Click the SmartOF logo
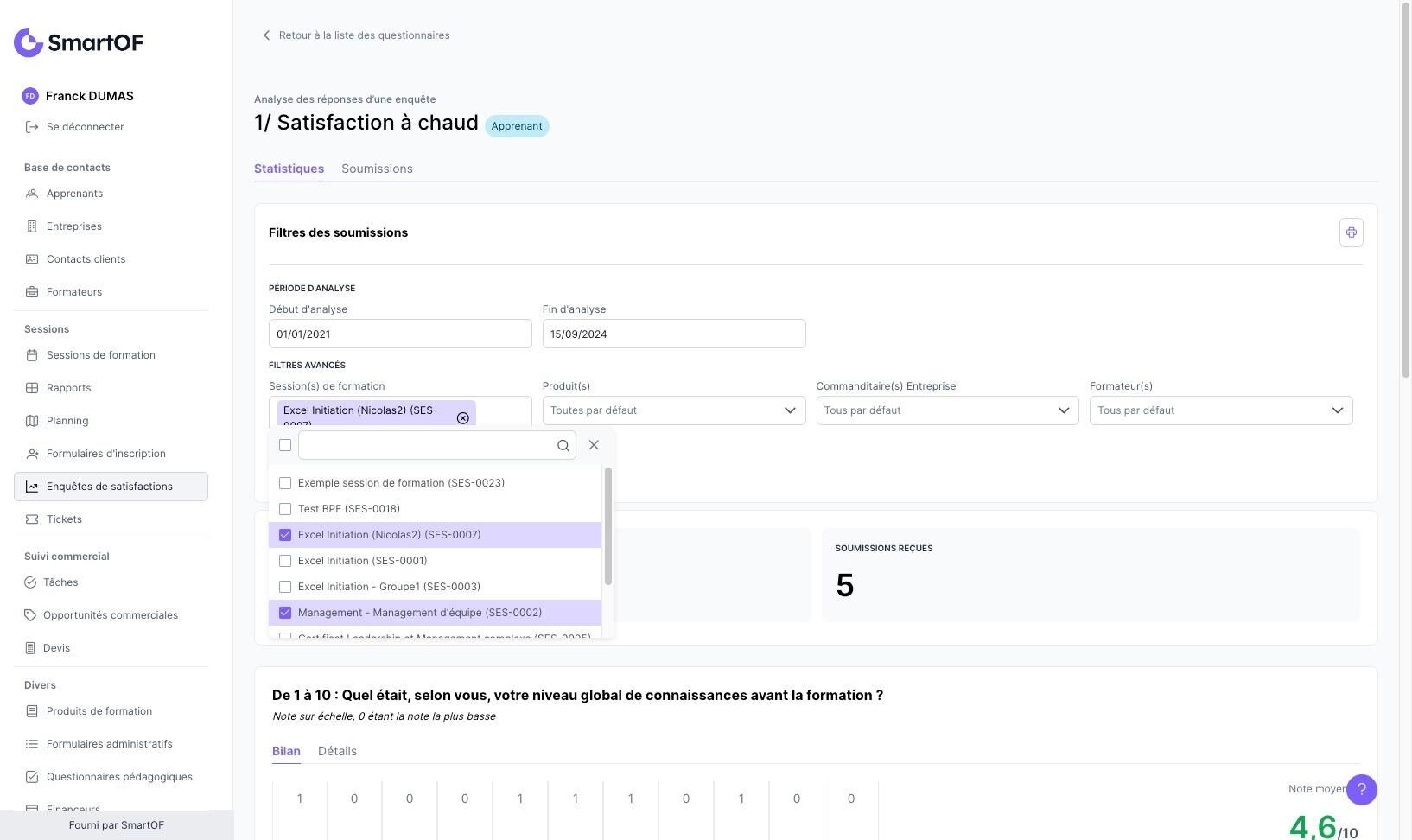Screen dimensions: 1412x840 (x=79, y=42)
